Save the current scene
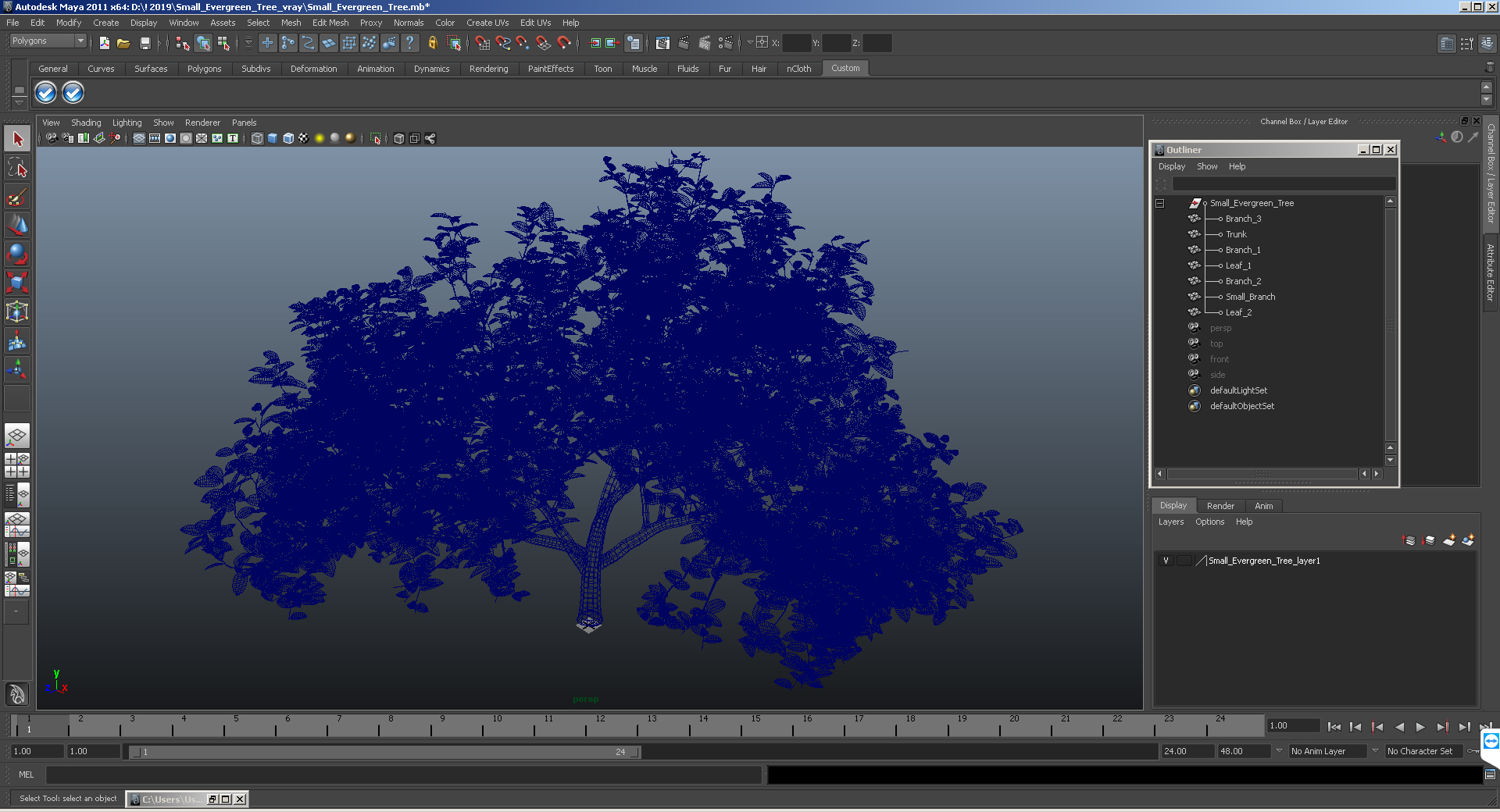This screenshot has width=1500, height=812. 145,43
